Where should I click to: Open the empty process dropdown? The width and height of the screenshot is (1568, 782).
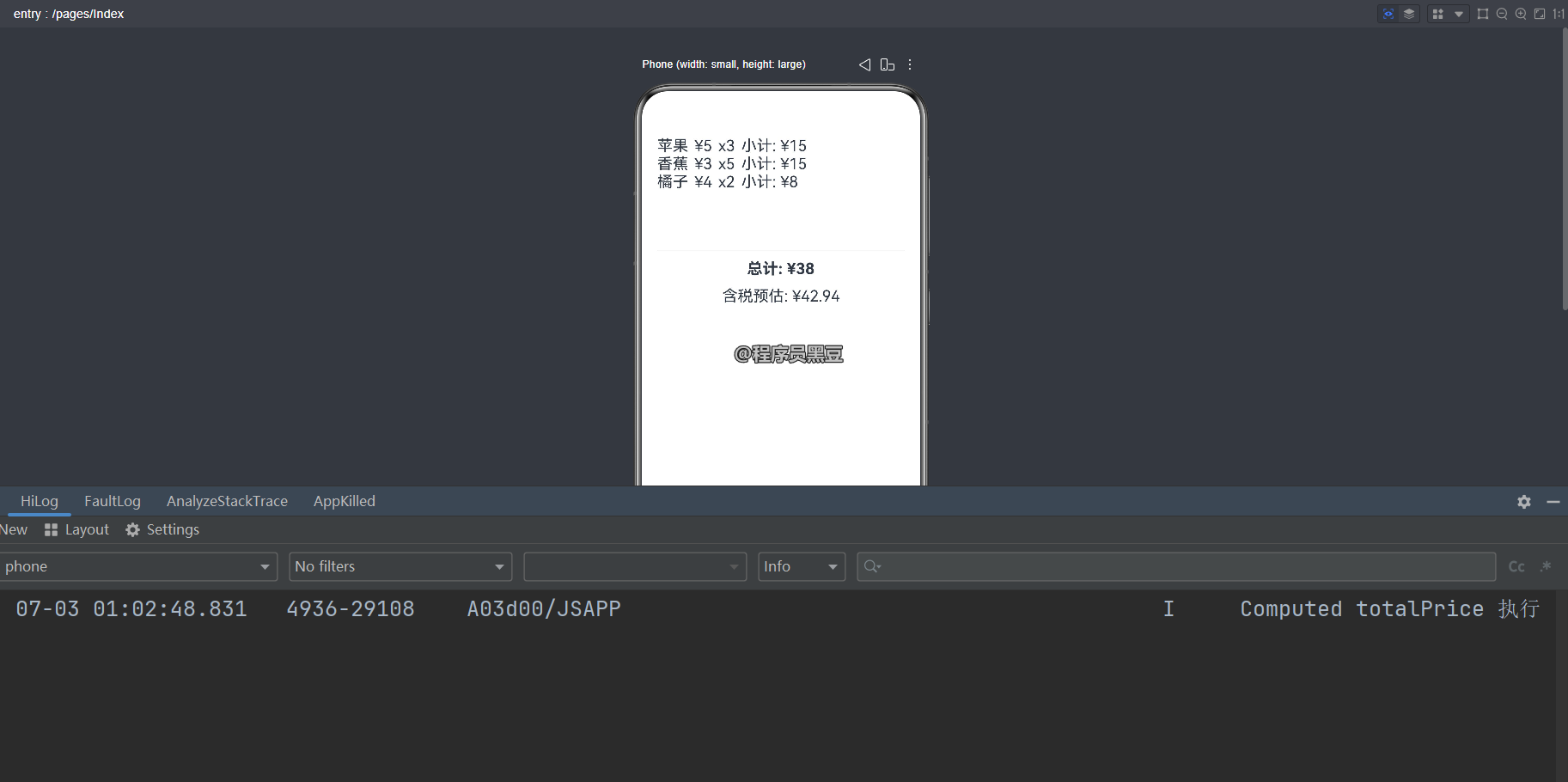635,566
